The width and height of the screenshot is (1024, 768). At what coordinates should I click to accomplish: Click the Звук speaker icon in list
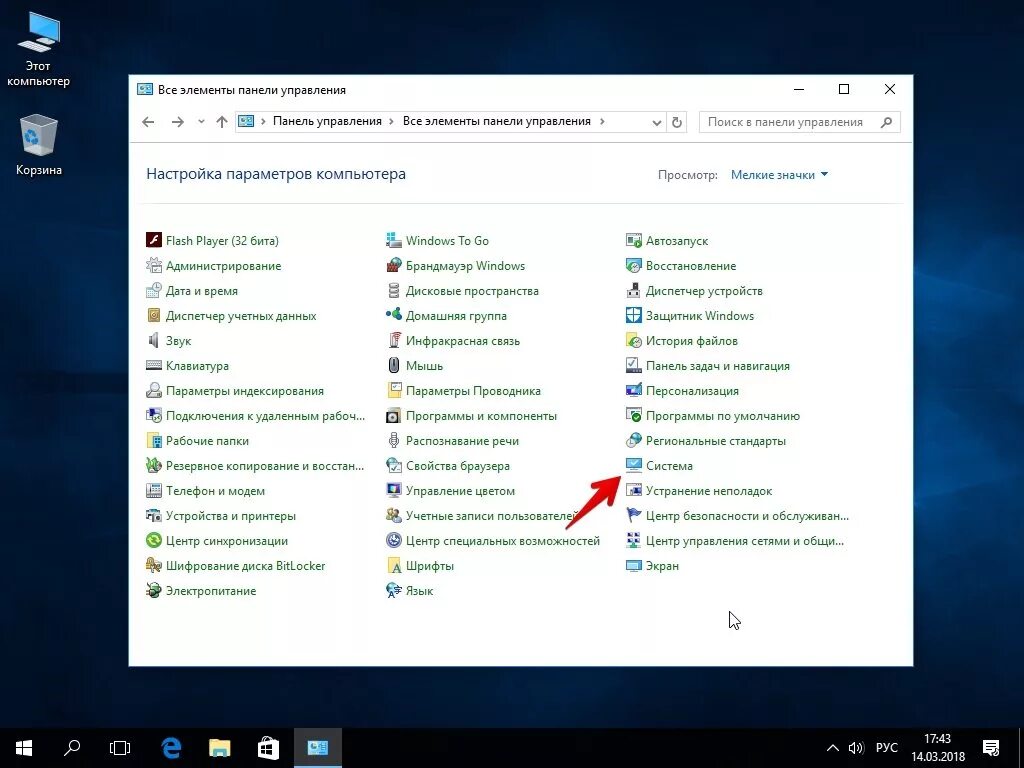tap(153, 340)
